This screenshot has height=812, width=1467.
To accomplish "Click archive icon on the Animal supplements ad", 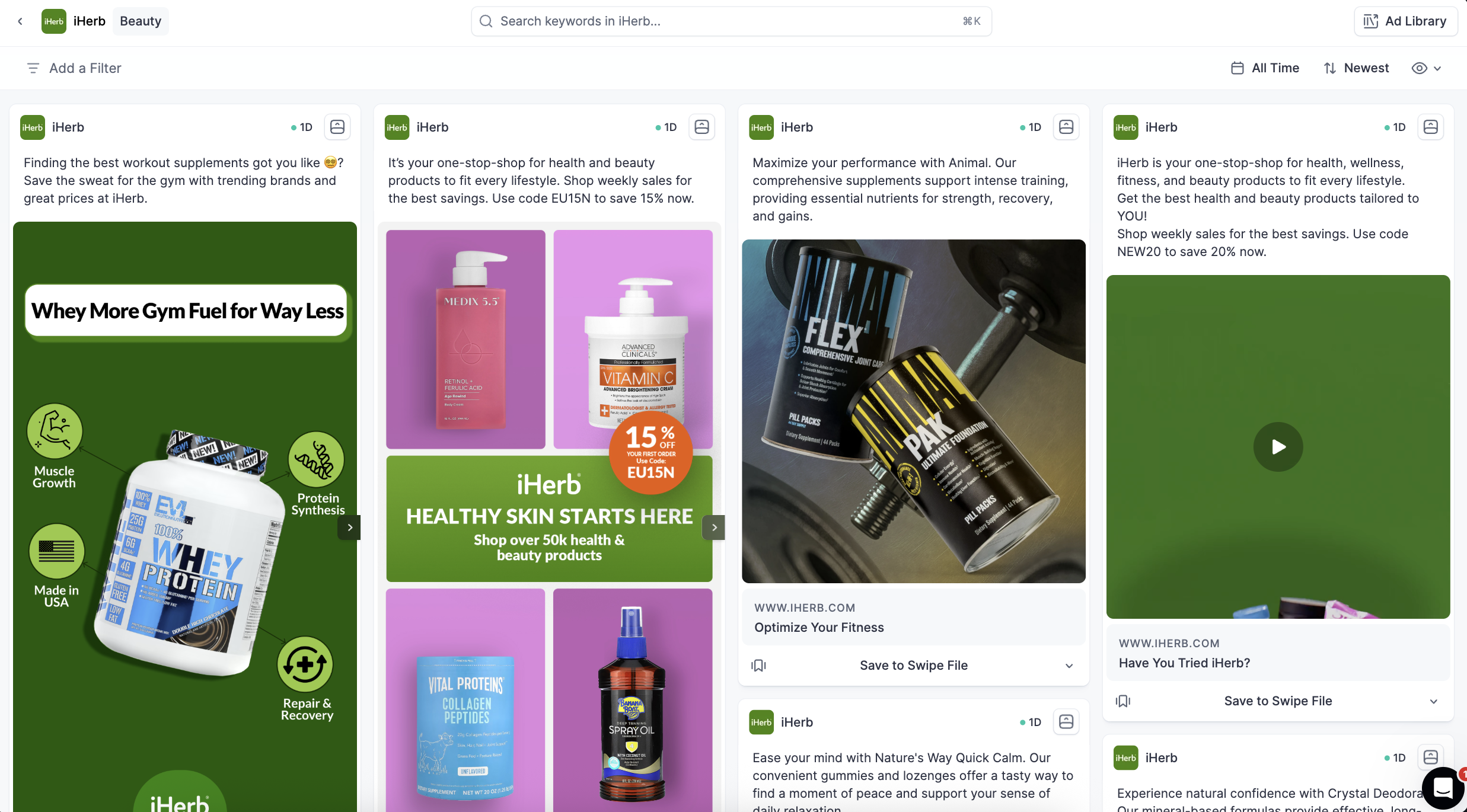I will click(x=1066, y=127).
